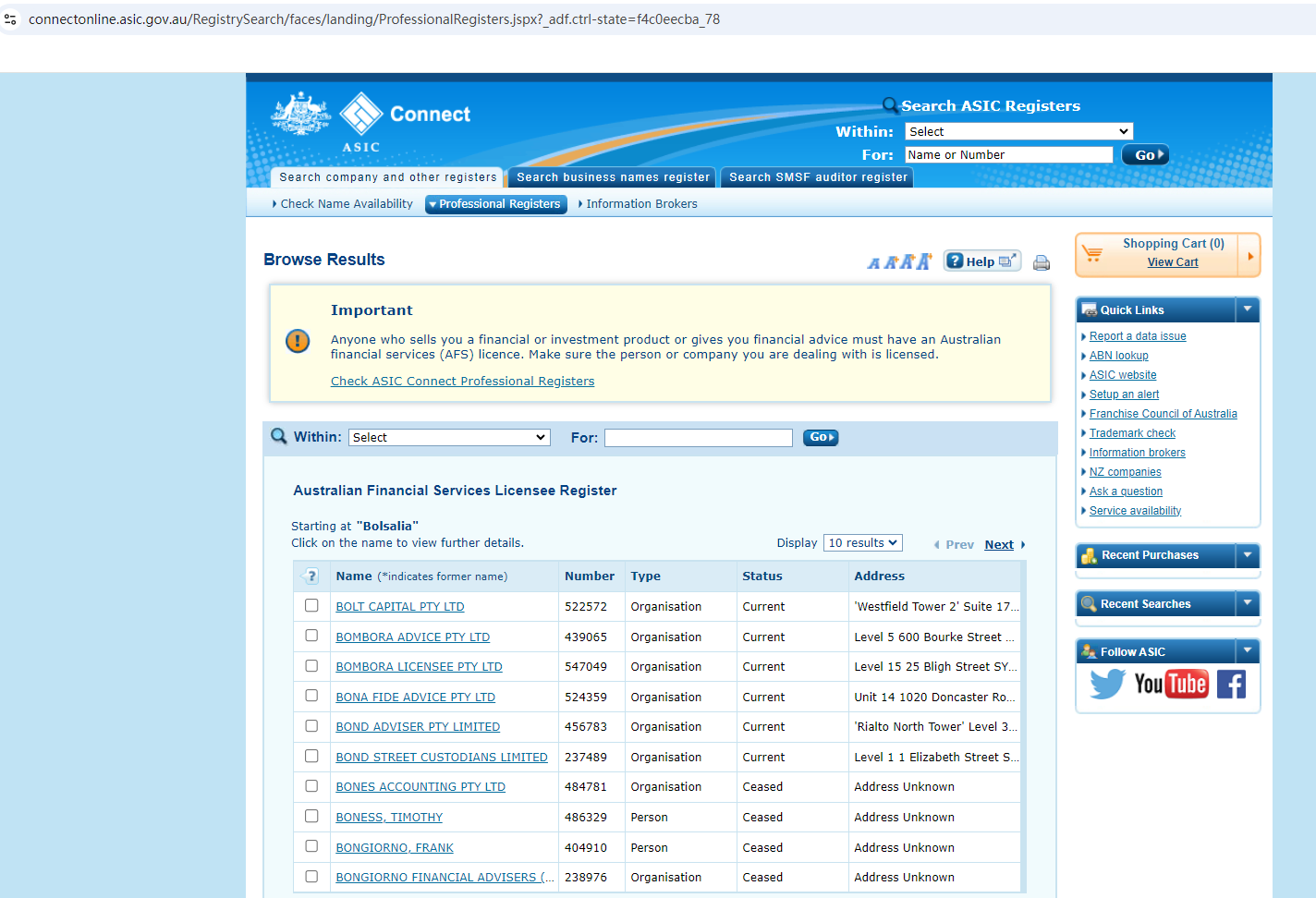1316x898 pixels.
Task: Tick the checkbox for BOMBORA ADVICE PTY LTD
Action: (311, 636)
